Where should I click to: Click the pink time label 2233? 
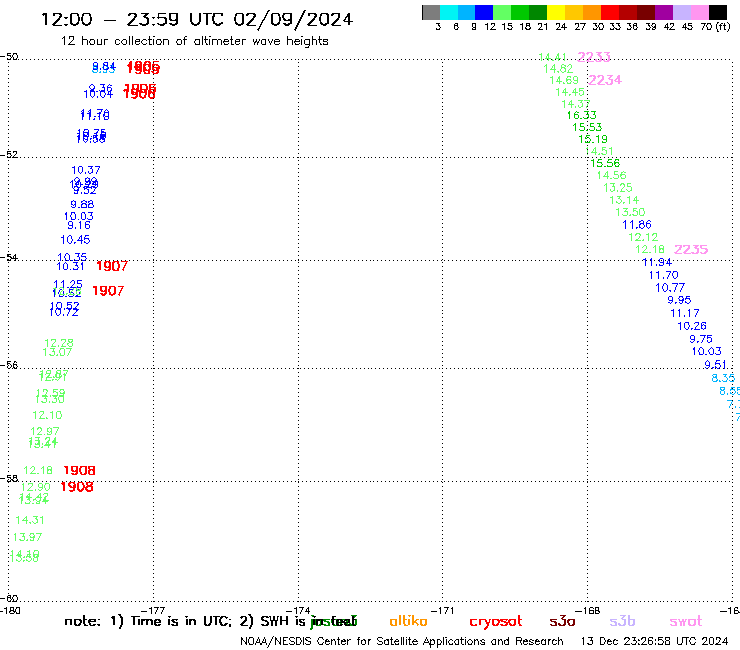[594, 57]
